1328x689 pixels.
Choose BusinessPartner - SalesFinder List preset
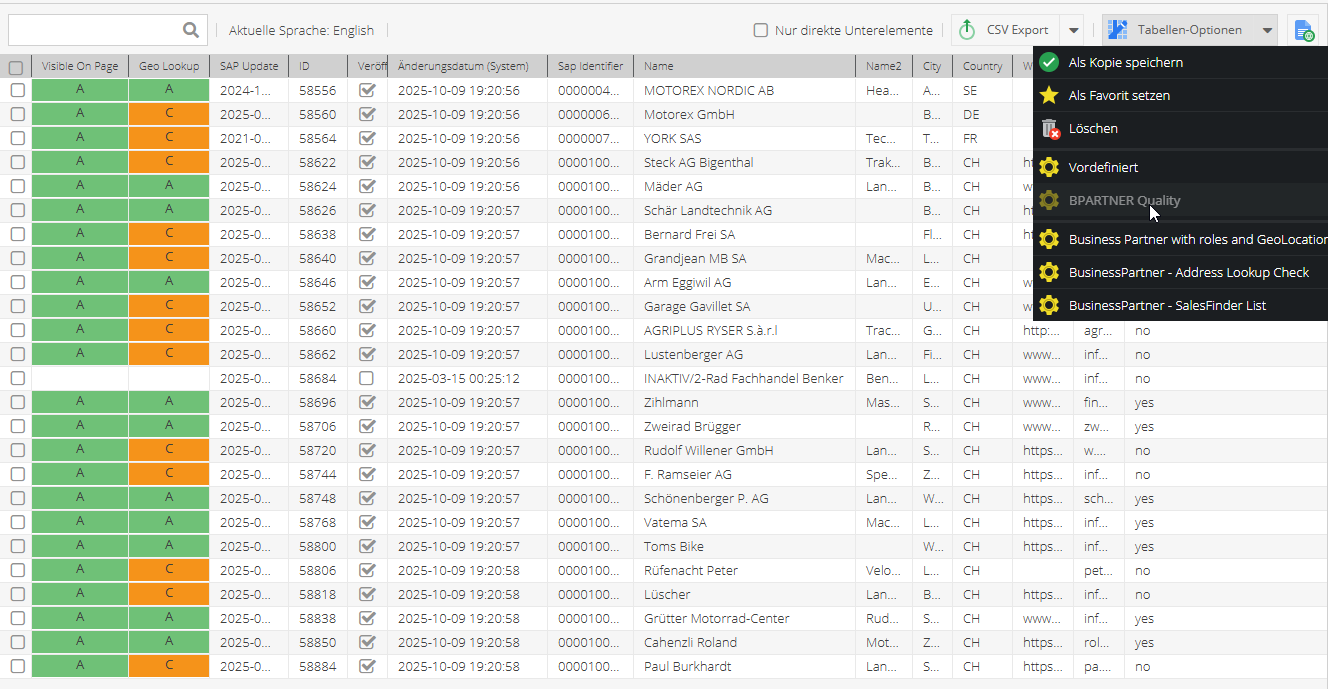1167,305
